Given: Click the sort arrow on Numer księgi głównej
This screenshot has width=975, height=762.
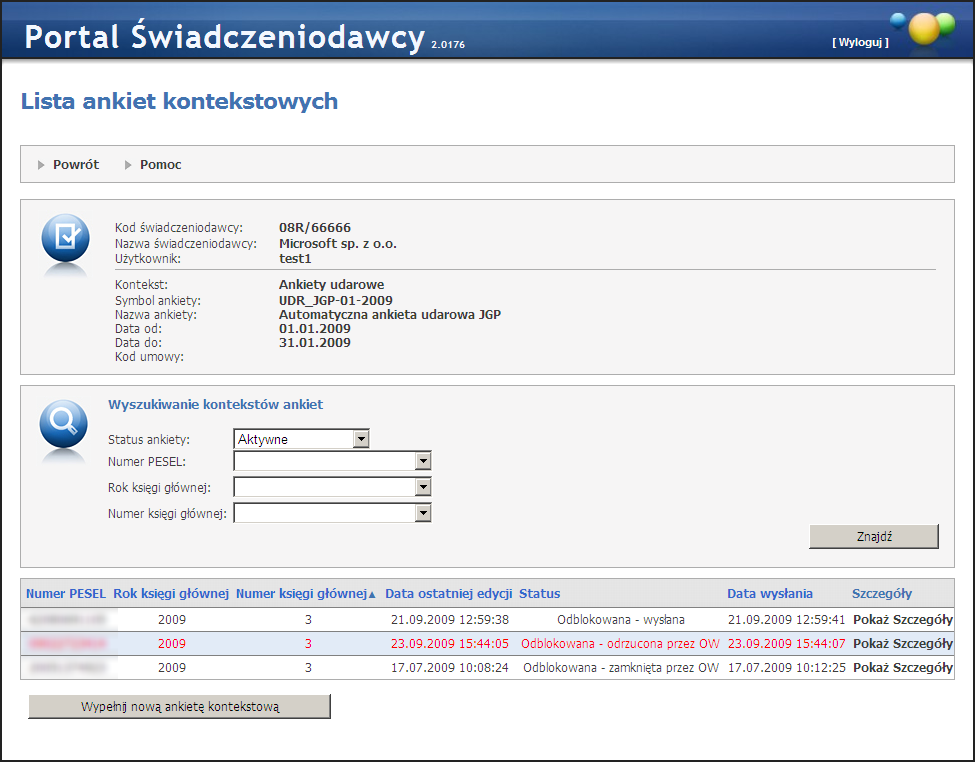Looking at the screenshot, I should click(x=372, y=594).
